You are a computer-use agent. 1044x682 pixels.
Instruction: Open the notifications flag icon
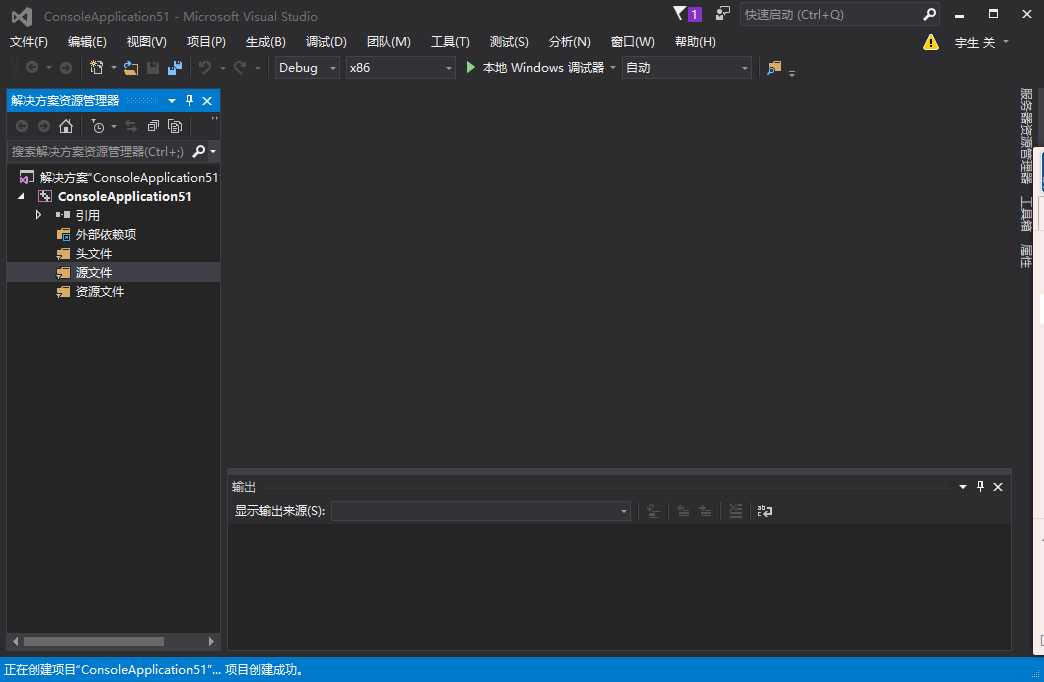(679, 14)
